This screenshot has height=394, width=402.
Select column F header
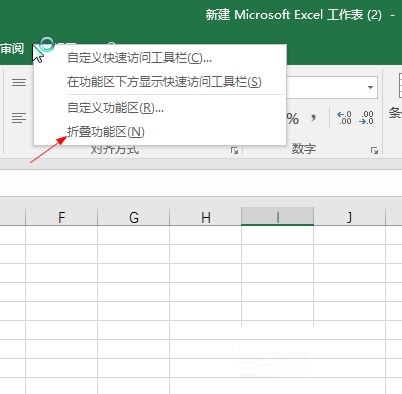point(61,217)
